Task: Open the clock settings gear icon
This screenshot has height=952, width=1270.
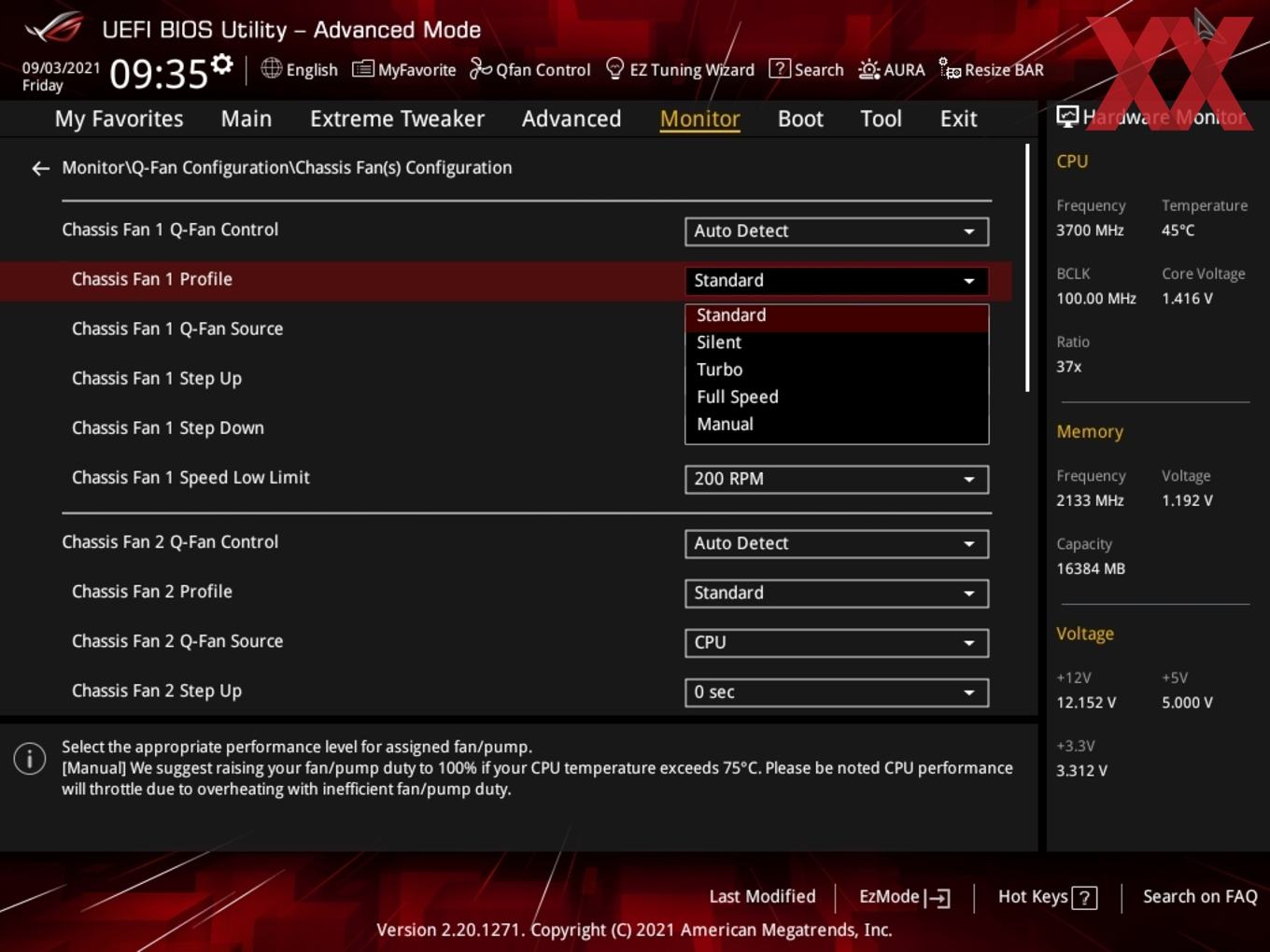Action: tap(222, 63)
